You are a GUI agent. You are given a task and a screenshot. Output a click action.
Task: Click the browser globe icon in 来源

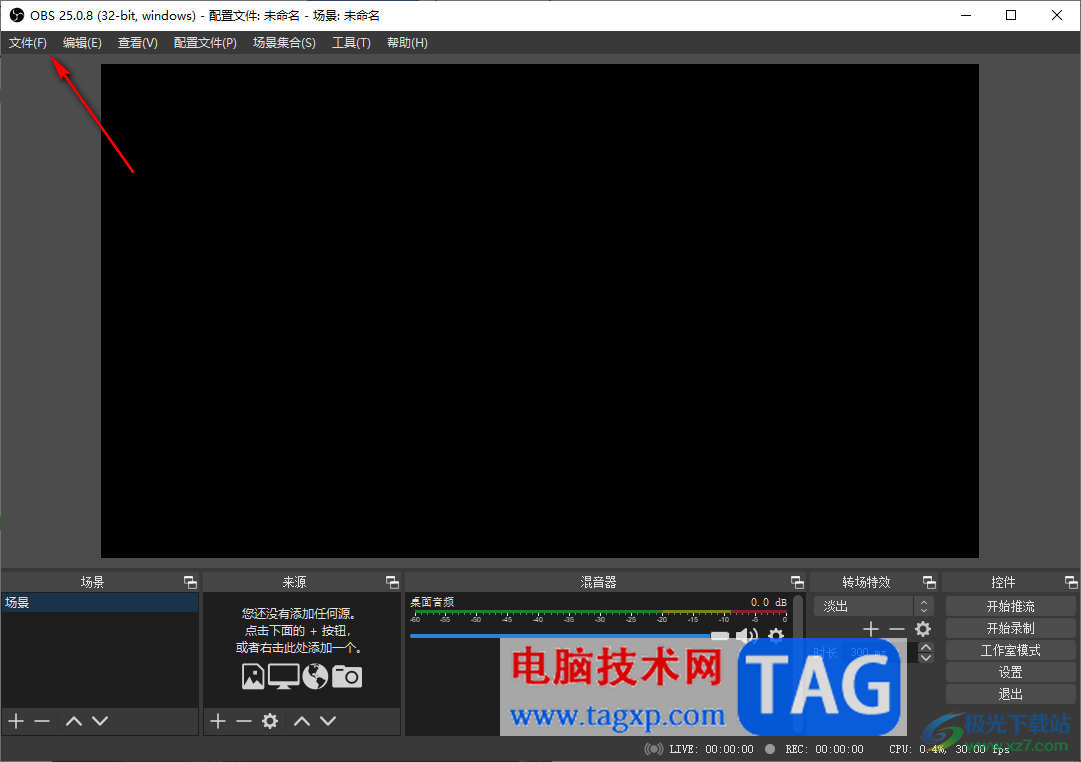tap(315, 676)
